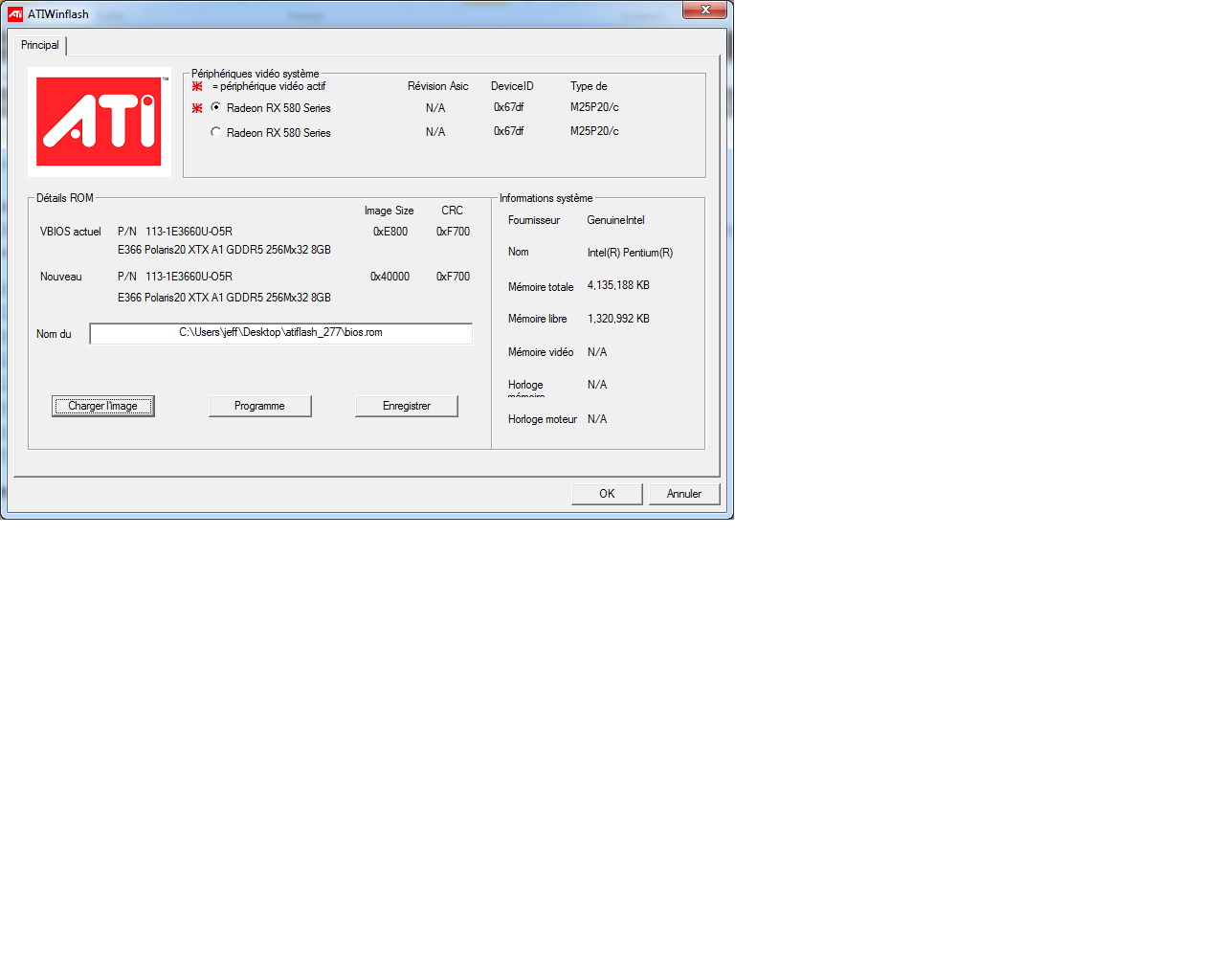Click the star icon beside first Radeon RX 580
The image size is (1225, 980).
coord(197,108)
